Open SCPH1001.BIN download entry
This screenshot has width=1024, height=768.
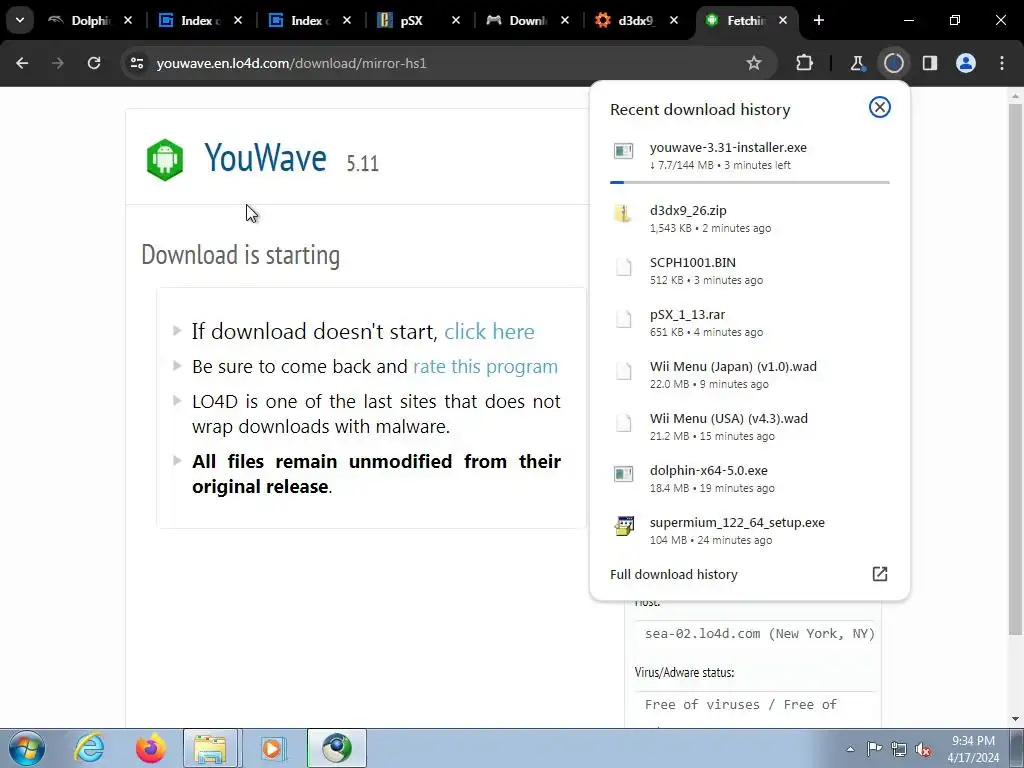click(749, 271)
